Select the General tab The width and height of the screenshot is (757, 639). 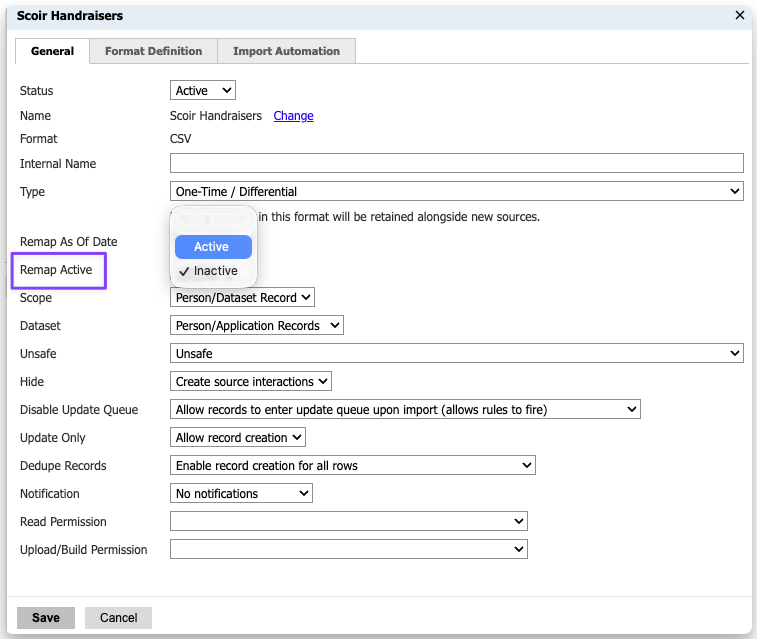click(x=52, y=51)
